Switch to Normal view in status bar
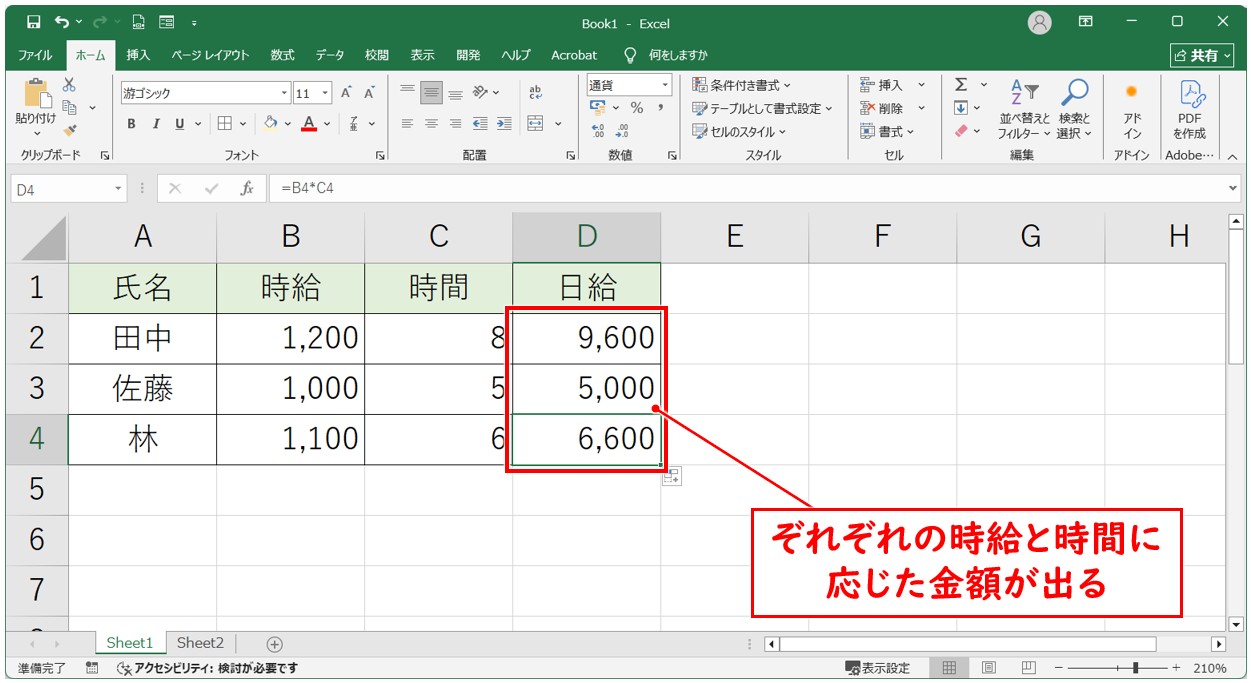This screenshot has width=1251, height=683. click(949, 668)
